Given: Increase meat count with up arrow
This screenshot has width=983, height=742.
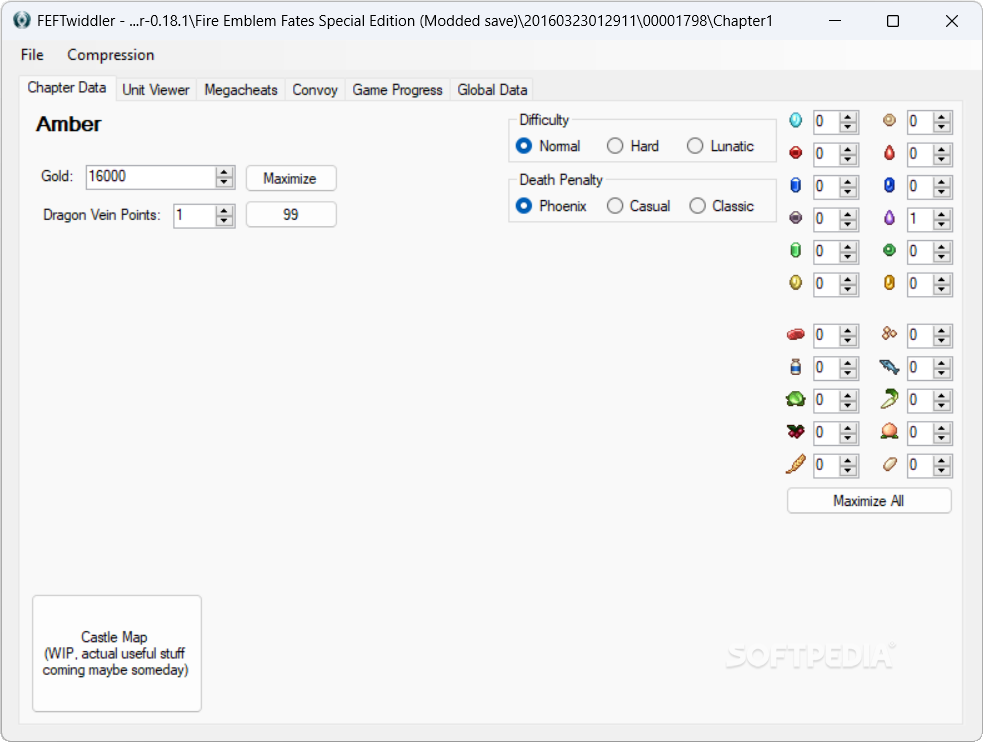Looking at the screenshot, I should tap(848, 331).
